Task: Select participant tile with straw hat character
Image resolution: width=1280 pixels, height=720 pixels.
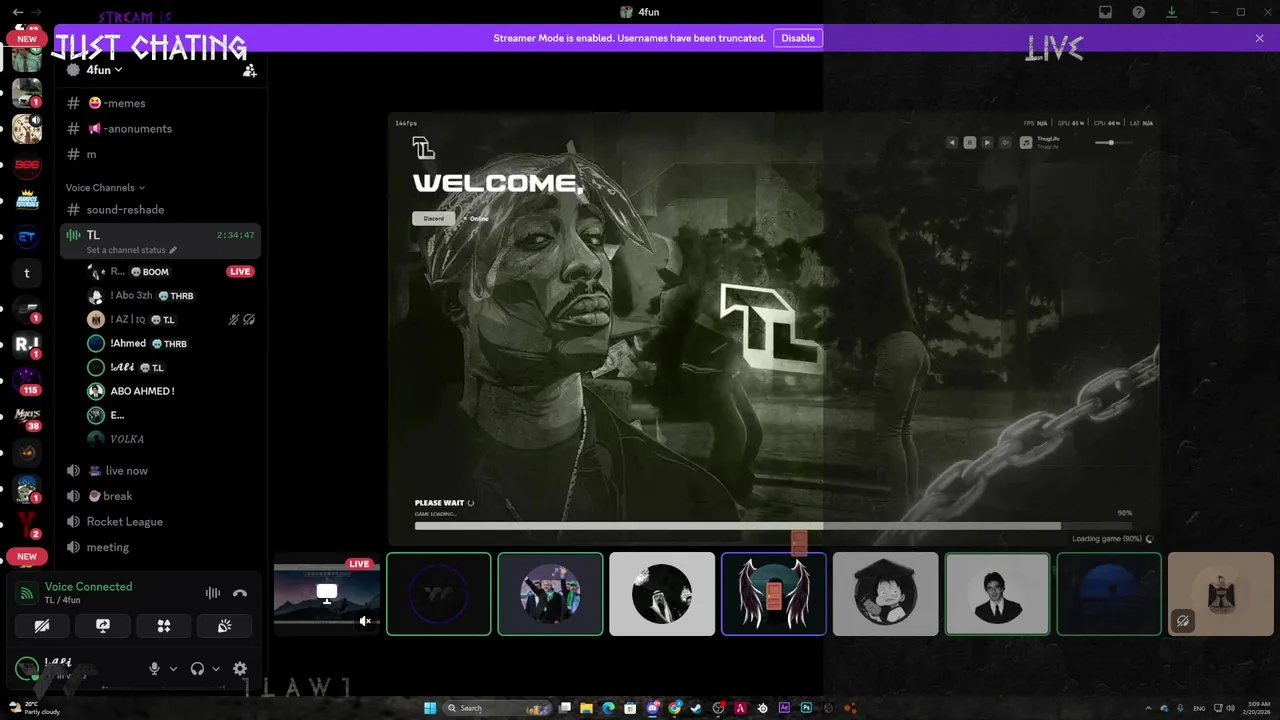Action: pyautogui.click(x=886, y=594)
